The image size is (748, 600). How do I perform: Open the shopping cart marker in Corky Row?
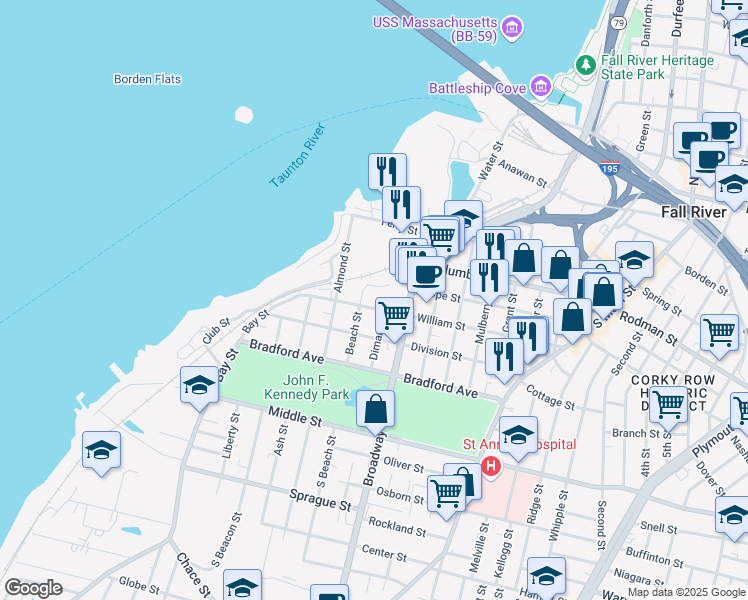(x=668, y=408)
